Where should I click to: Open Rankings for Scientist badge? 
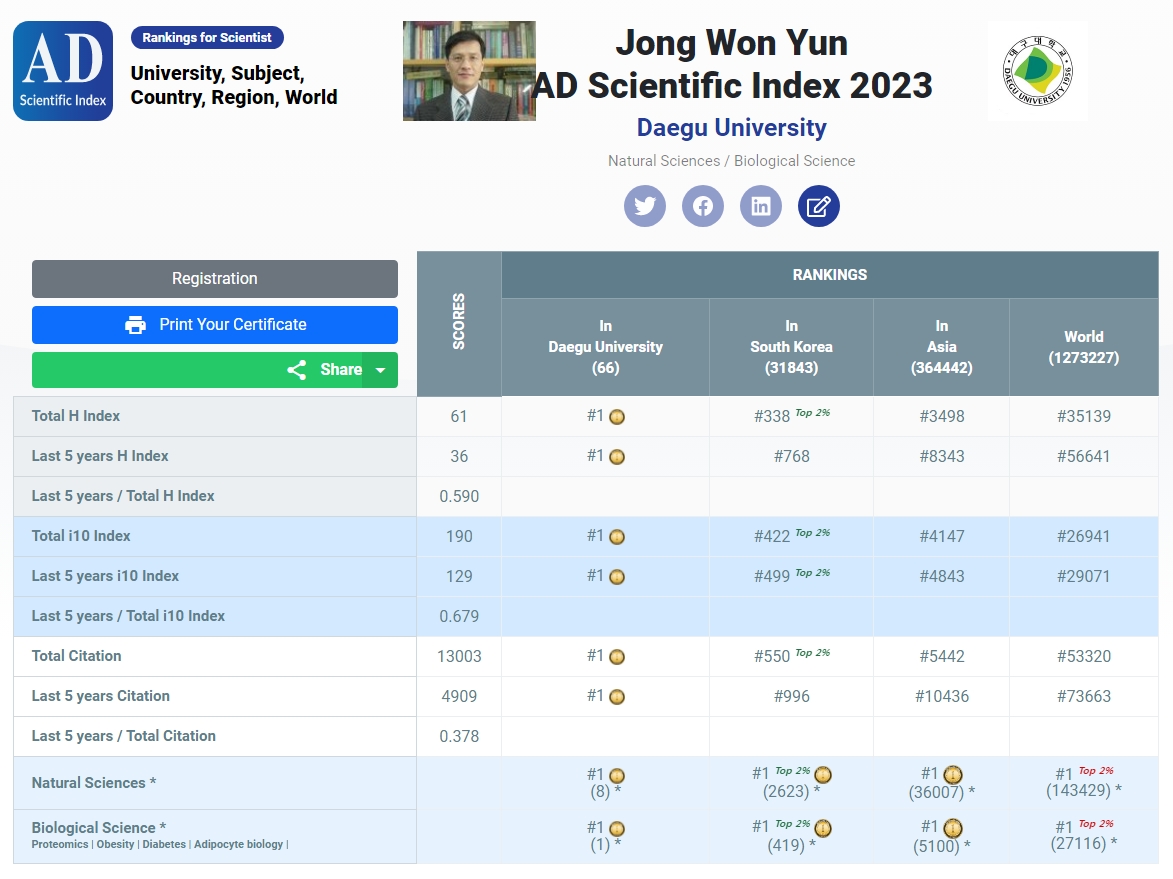(207, 38)
